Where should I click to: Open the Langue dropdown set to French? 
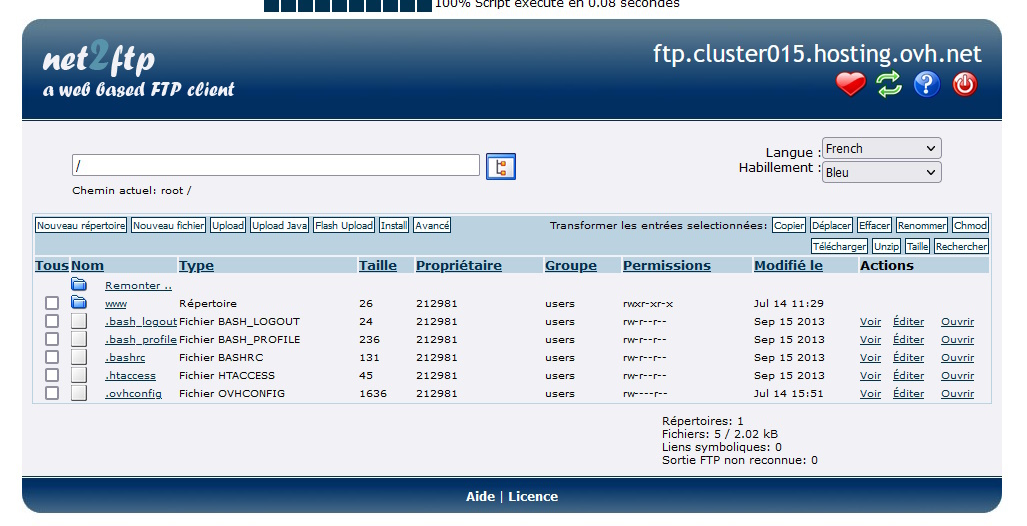pos(881,149)
